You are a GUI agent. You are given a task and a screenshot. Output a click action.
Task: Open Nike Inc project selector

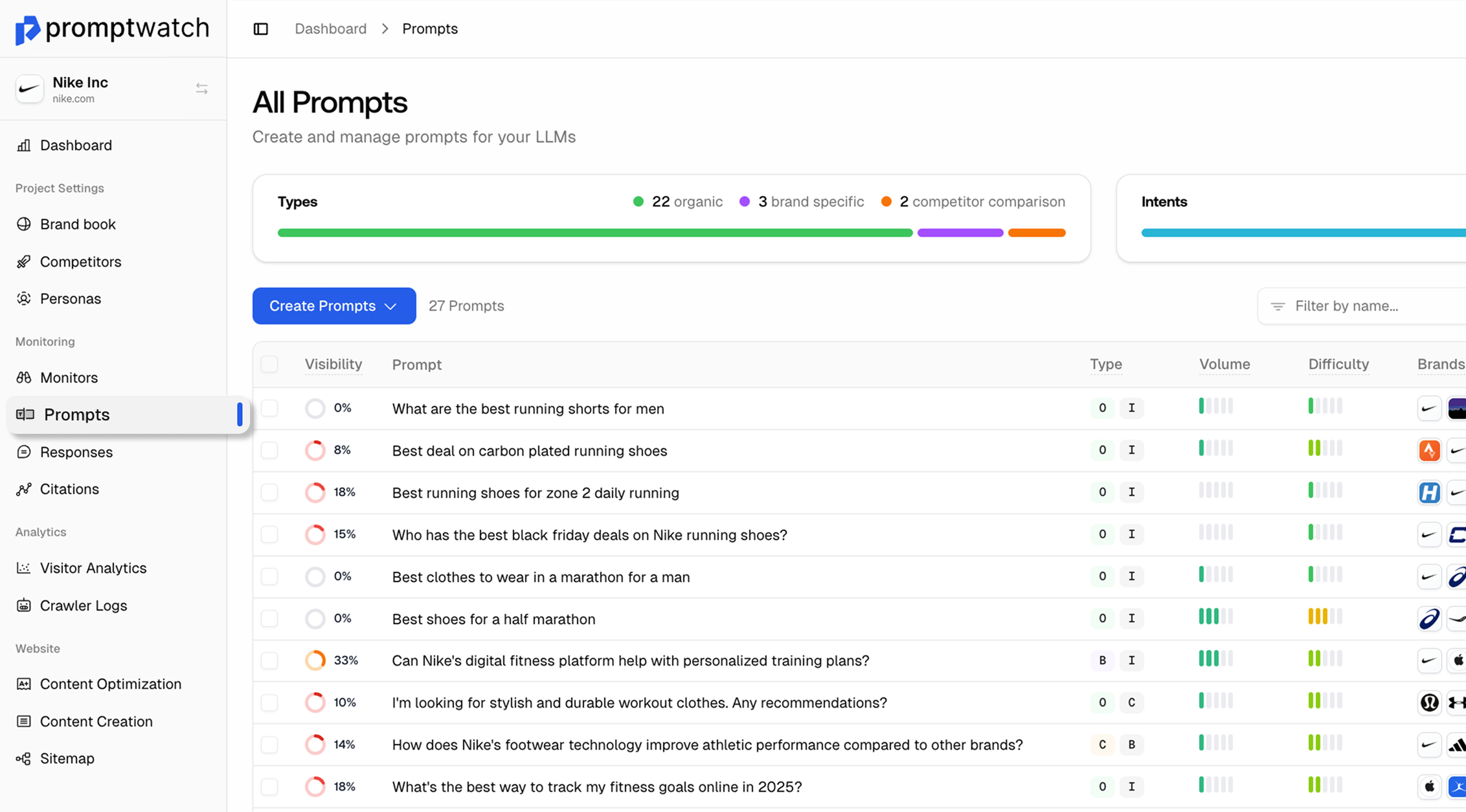pyautogui.click(x=80, y=89)
